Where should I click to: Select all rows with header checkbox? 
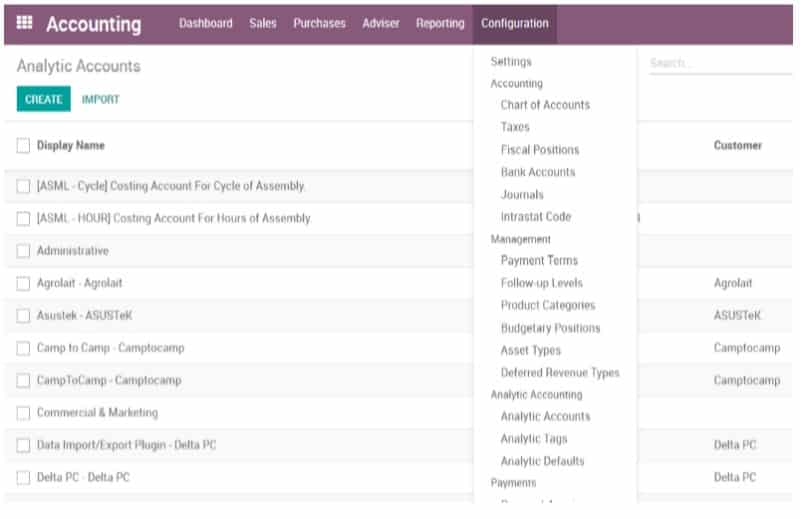tap(23, 146)
